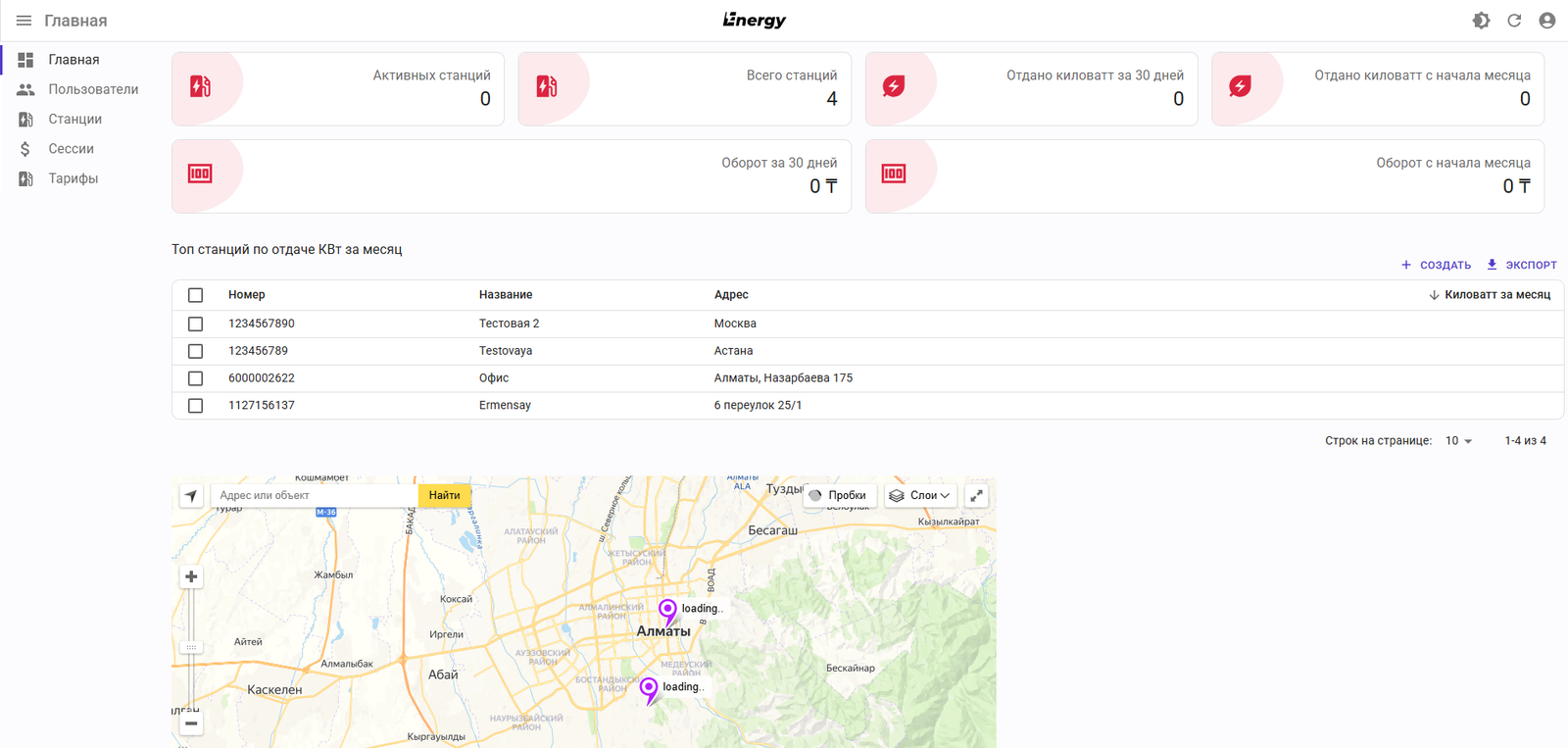
Task: Check the row for station 1234567890
Action: (x=196, y=324)
